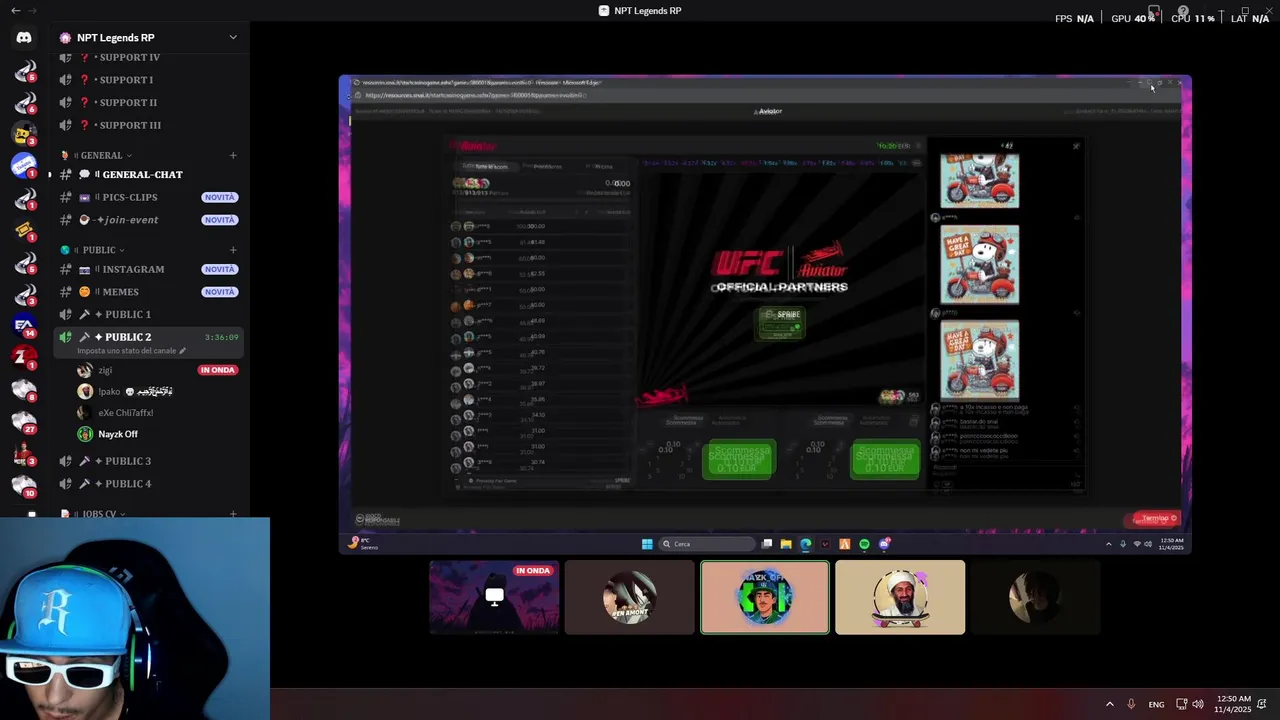
Task: Open the clock showing 12:50 AM
Action: click(x=1233, y=704)
